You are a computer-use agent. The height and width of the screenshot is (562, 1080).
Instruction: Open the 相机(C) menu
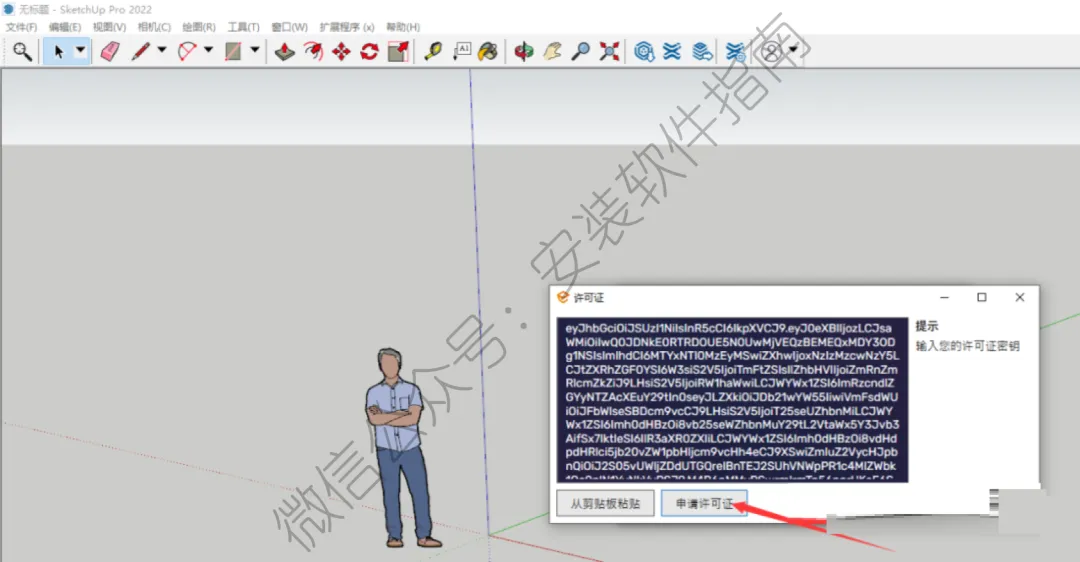pyautogui.click(x=154, y=27)
